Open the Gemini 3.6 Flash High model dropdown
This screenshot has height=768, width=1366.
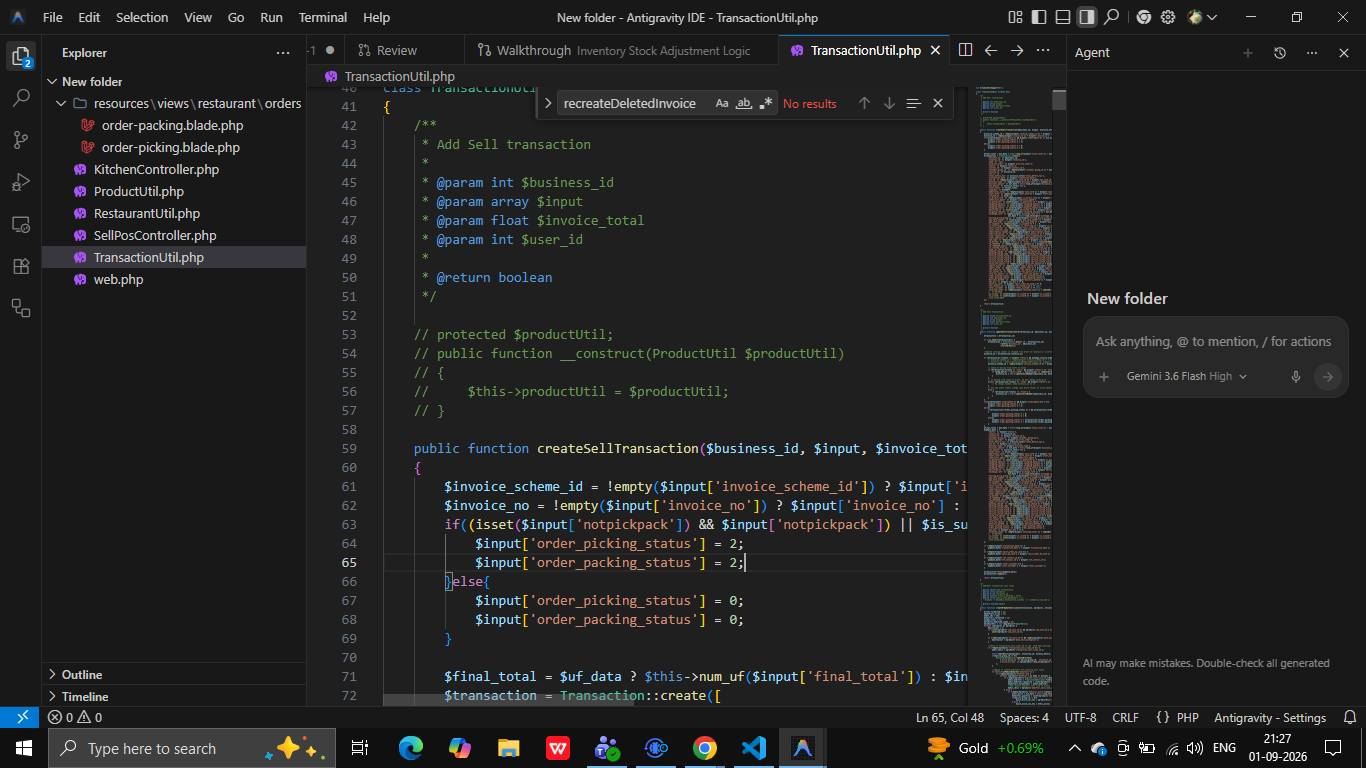(x=1186, y=377)
